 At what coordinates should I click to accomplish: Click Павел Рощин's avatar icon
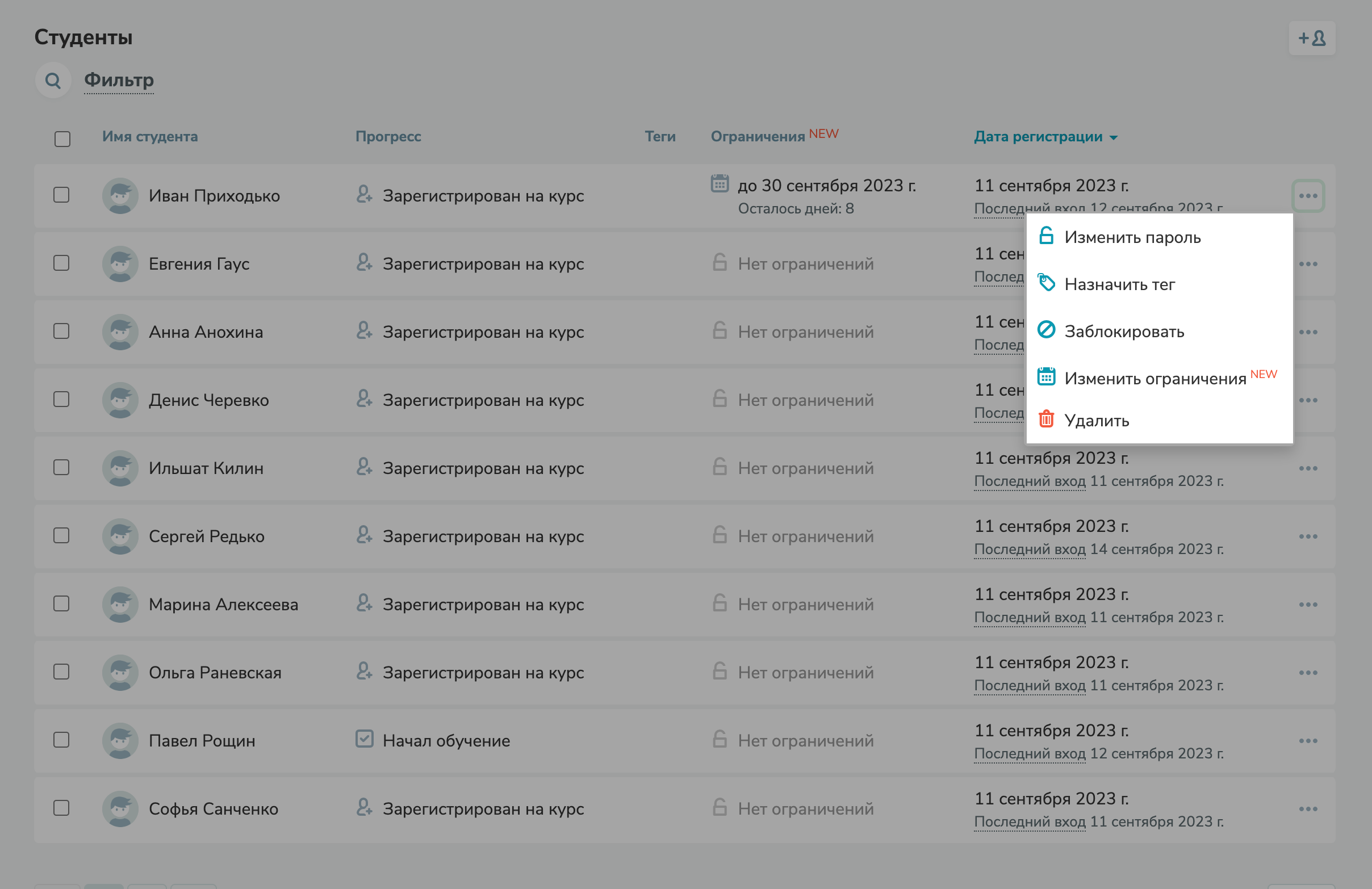tap(120, 740)
